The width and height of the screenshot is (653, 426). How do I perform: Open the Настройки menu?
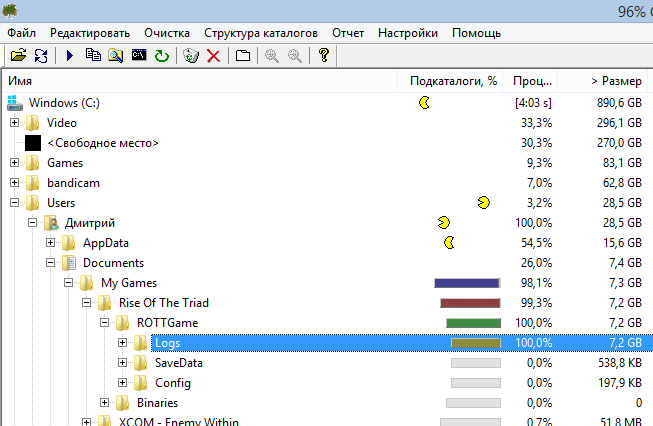(408, 33)
